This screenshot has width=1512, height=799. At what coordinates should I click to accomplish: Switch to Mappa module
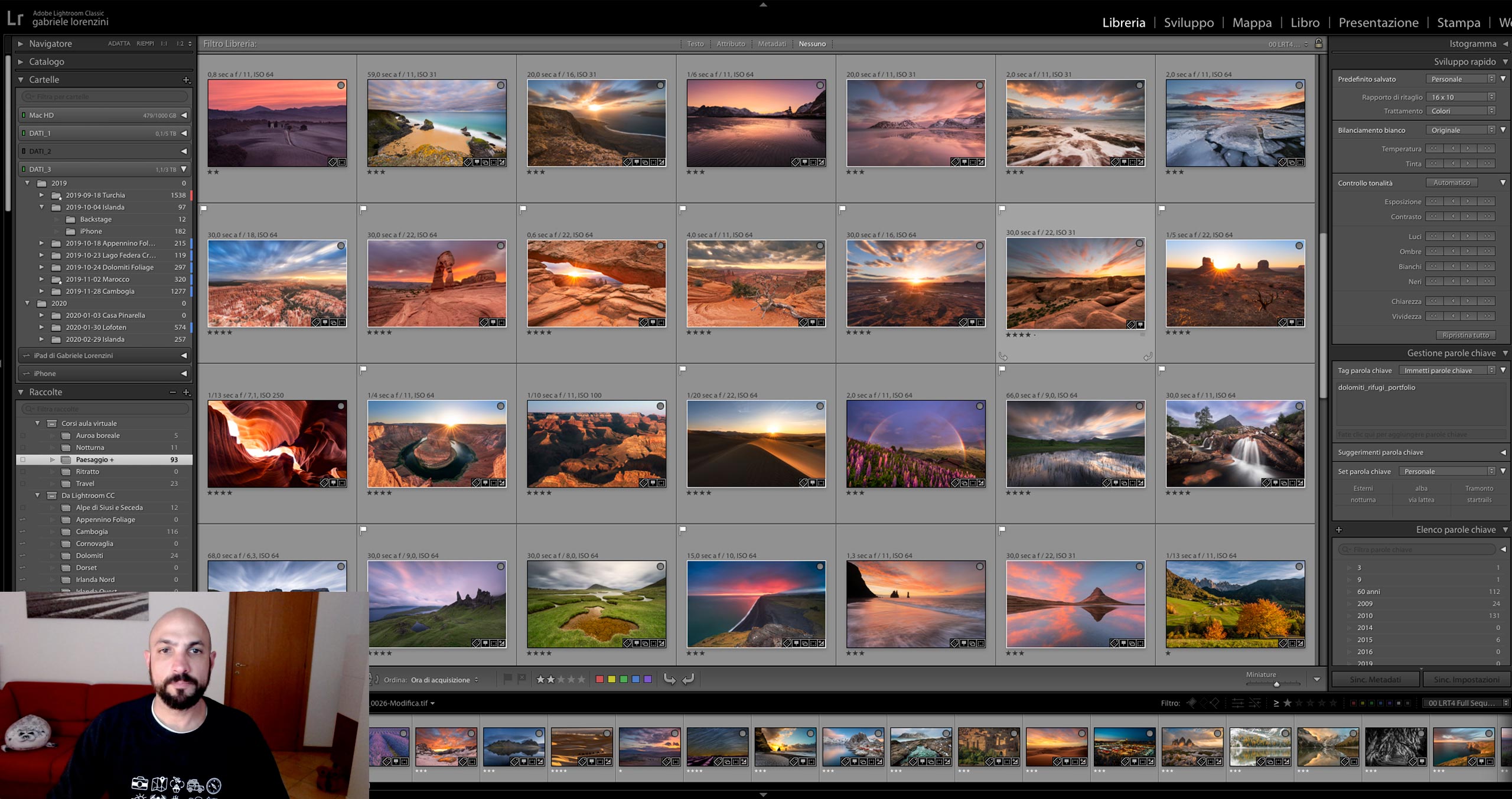[1252, 22]
